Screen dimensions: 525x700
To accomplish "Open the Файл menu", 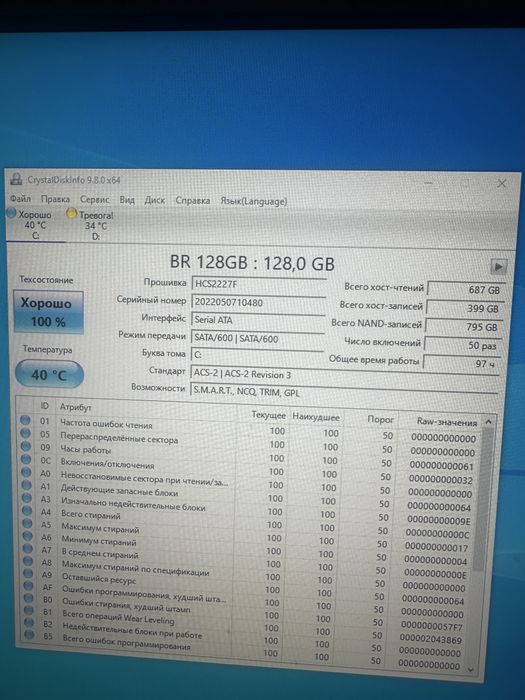I will point(21,198).
